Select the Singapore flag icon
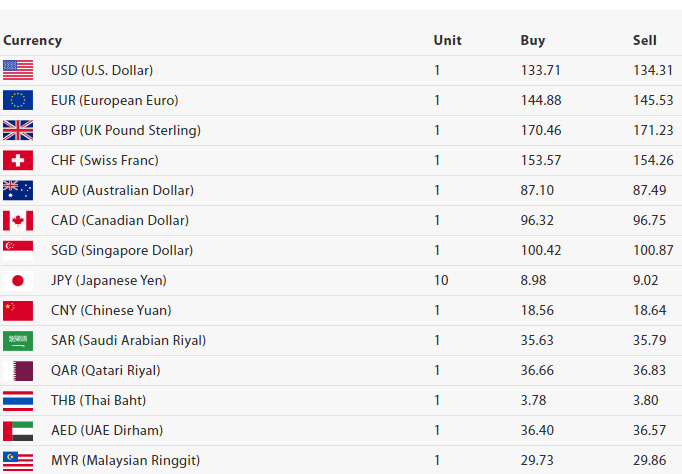Viewport: 682px width, 474px height. 18,250
